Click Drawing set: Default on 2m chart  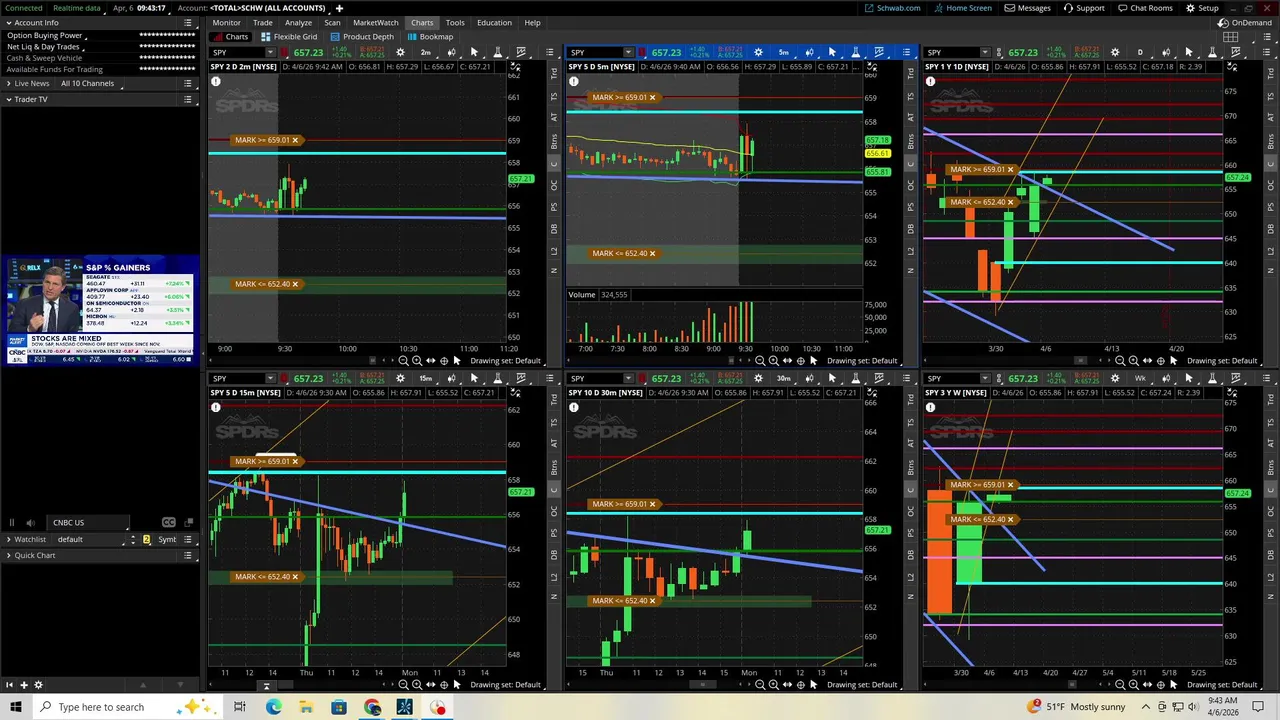[505, 360]
